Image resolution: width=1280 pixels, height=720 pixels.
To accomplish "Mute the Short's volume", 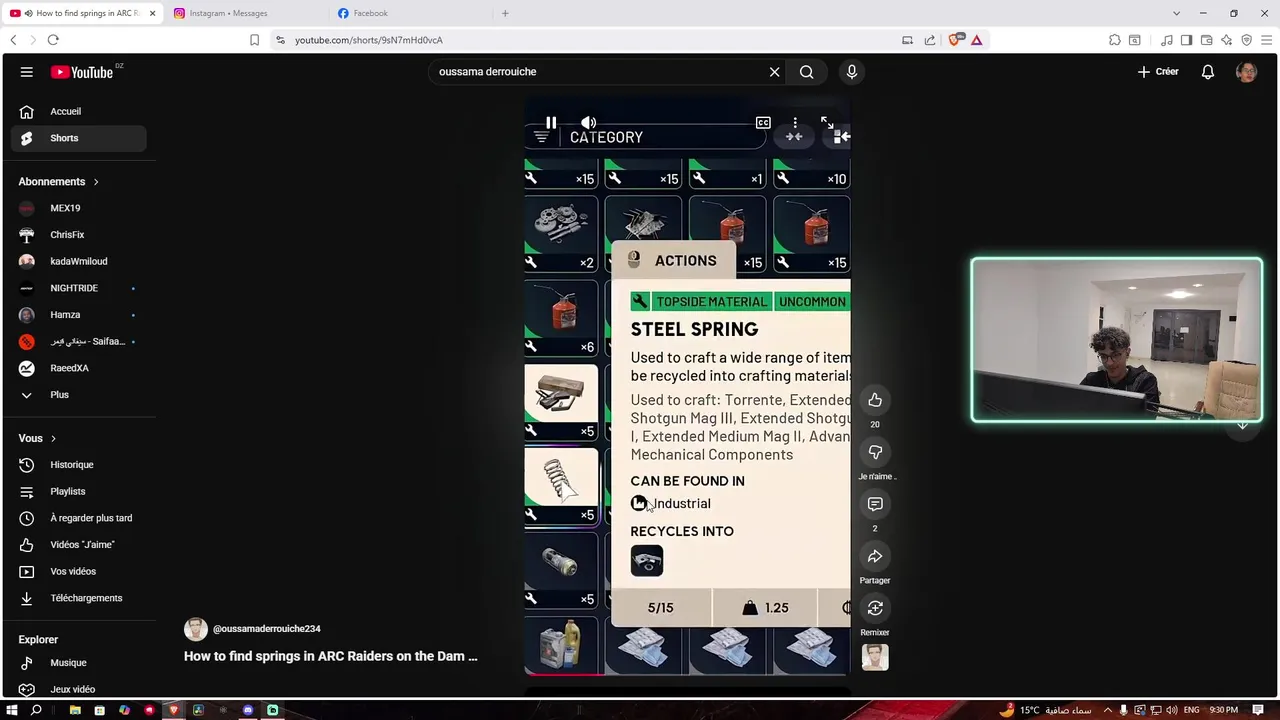I will pyautogui.click(x=589, y=123).
